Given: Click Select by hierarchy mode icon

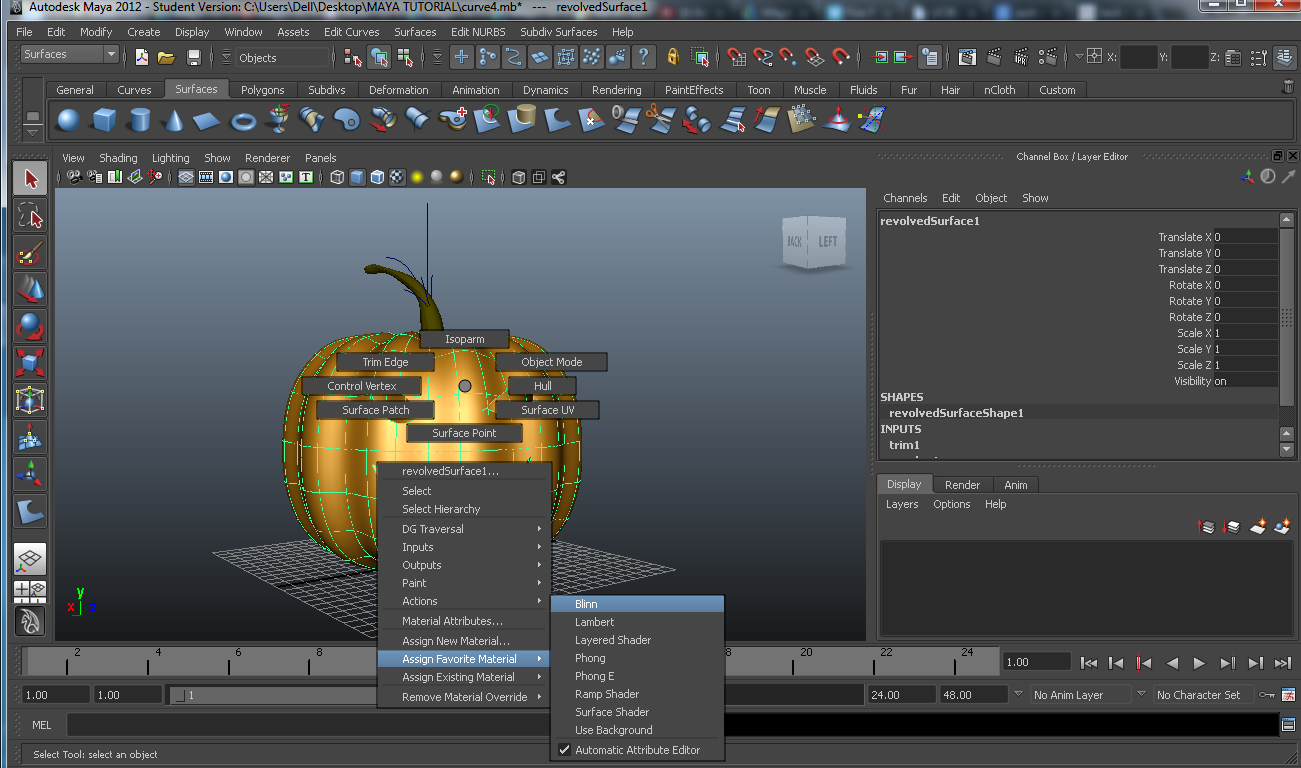Looking at the screenshot, I should 352,57.
